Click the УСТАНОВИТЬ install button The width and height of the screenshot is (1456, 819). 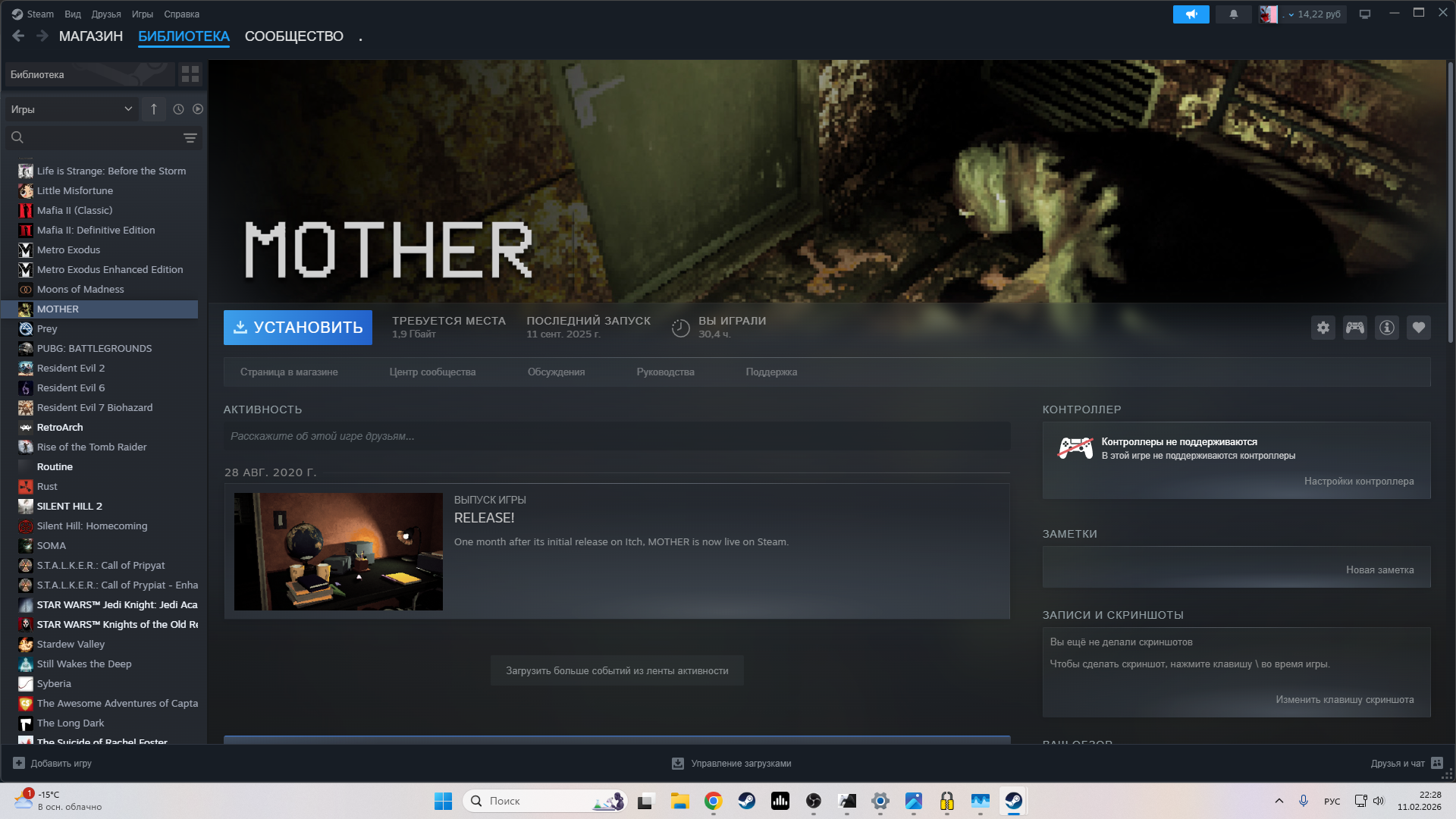pyautogui.click(x=297, y=328)
